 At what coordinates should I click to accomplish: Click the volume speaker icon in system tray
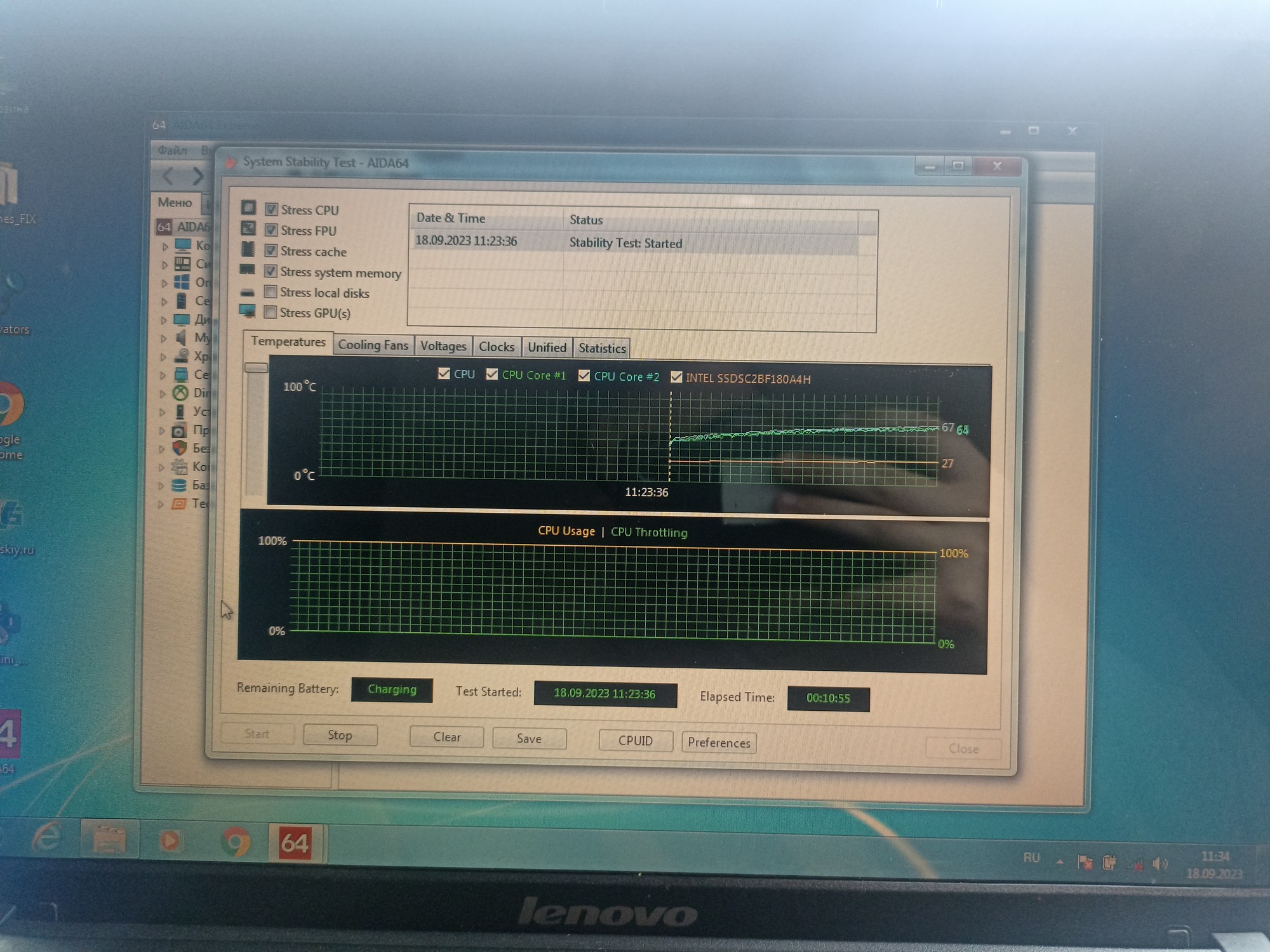click(x=1160, y=864)
